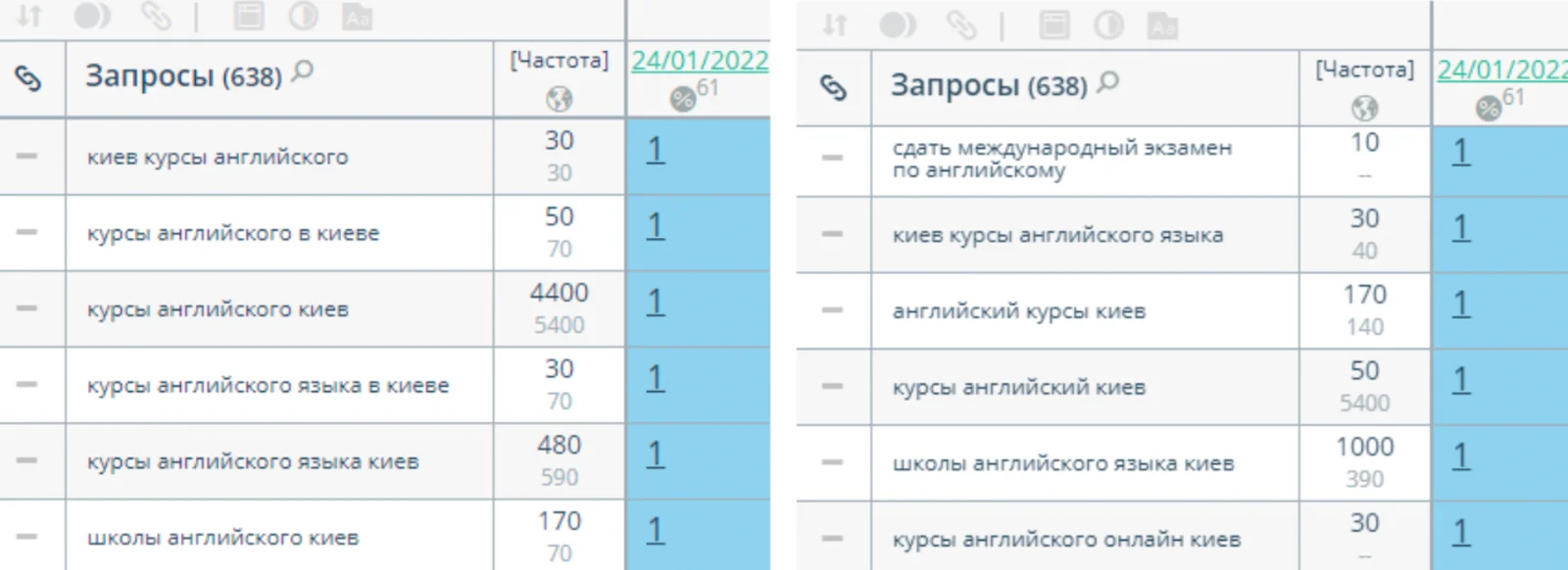Click globe icon under Частота in right table
This screenshot has height=570, width=1568.
(1365, 108)
